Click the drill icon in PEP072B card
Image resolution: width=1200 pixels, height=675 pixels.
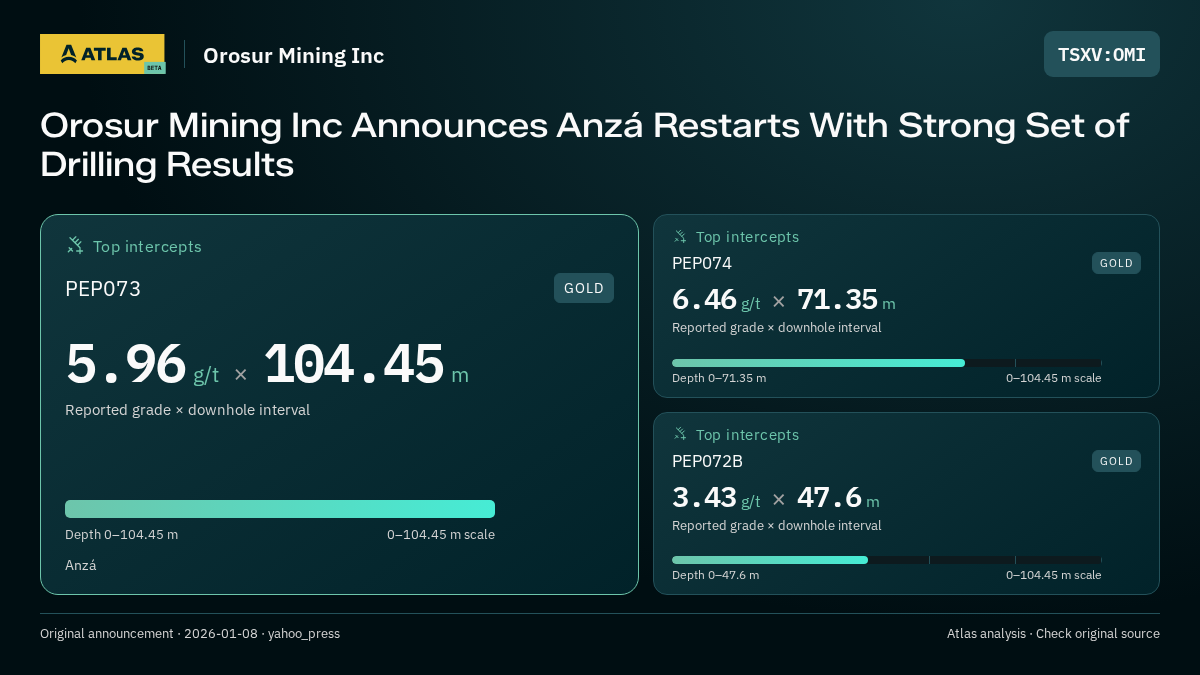coord(680,434)
